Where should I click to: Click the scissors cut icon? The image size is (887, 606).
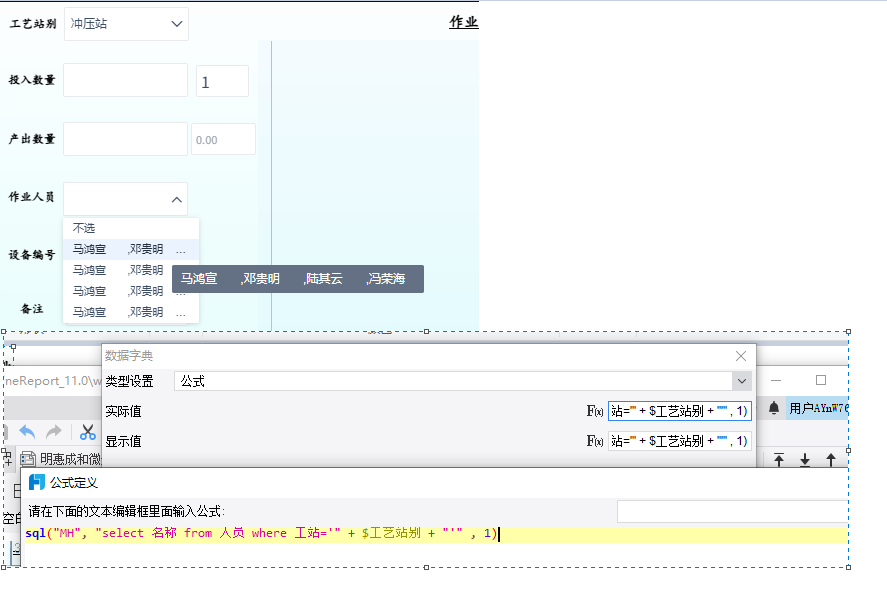88,432
